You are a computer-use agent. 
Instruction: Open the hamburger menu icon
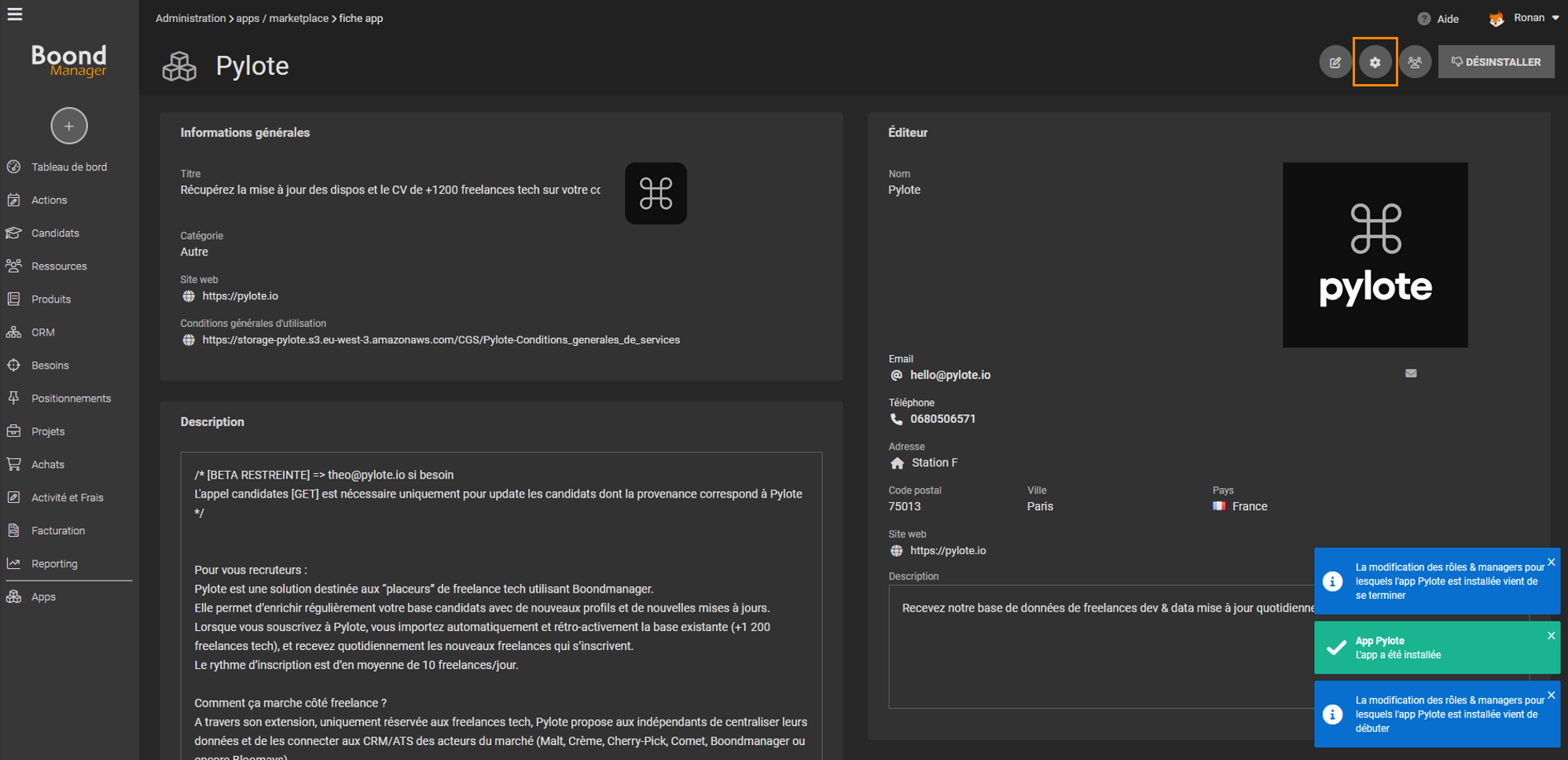15,14
